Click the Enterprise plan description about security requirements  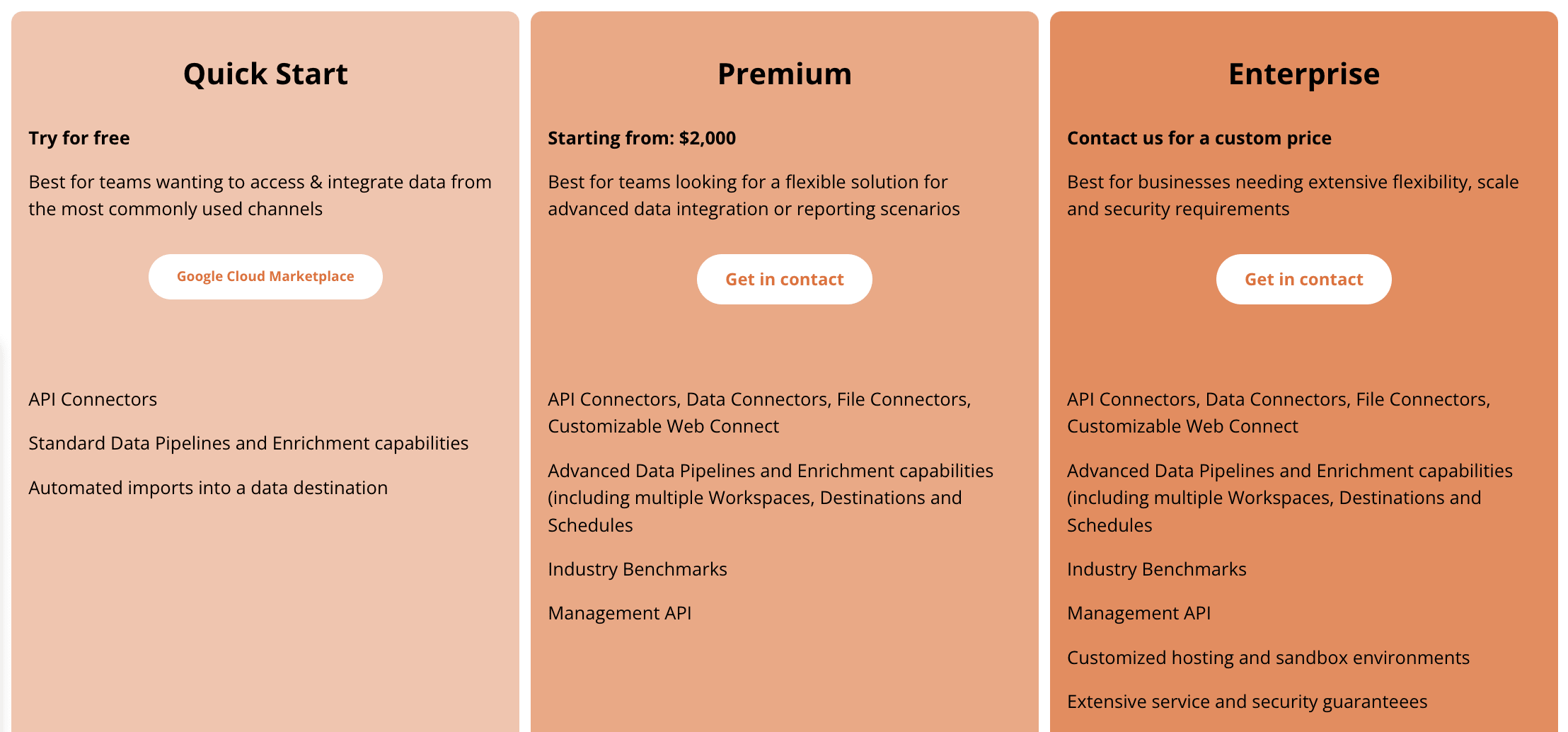click(x=1293, y=195)
